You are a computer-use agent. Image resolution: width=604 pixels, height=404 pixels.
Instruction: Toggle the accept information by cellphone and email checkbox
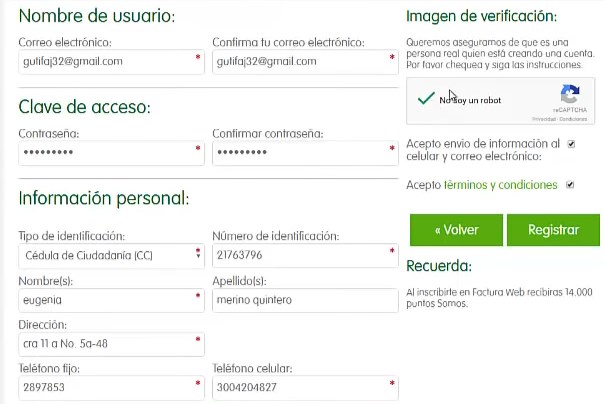[571, 144]
